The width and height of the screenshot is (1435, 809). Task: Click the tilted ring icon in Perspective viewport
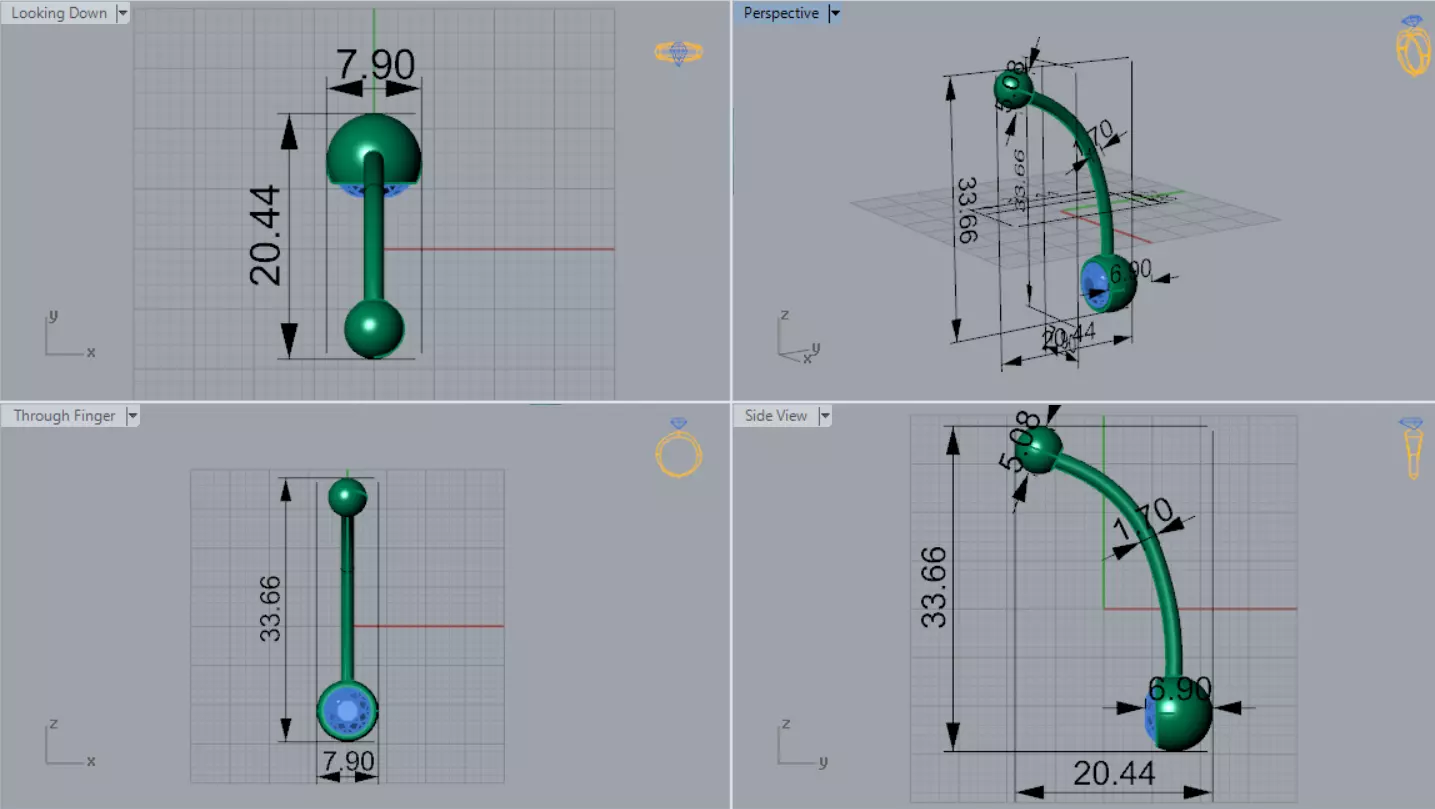(x=1412, y=45)
